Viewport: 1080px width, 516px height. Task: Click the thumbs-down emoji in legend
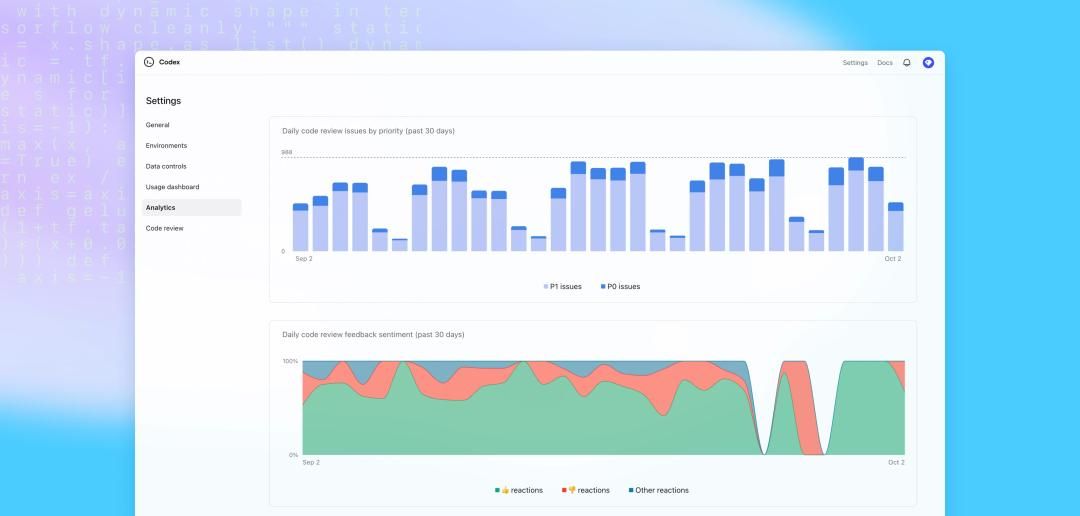tap(572, 491)
